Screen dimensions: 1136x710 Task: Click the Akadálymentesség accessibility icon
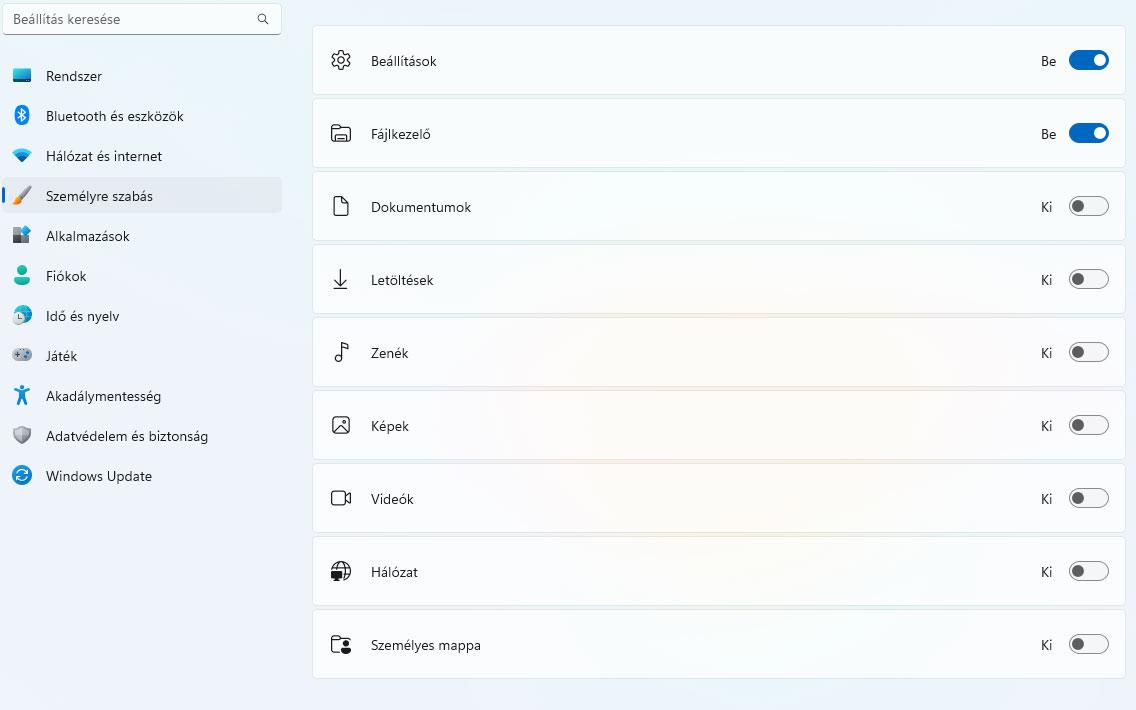(22, 396)
